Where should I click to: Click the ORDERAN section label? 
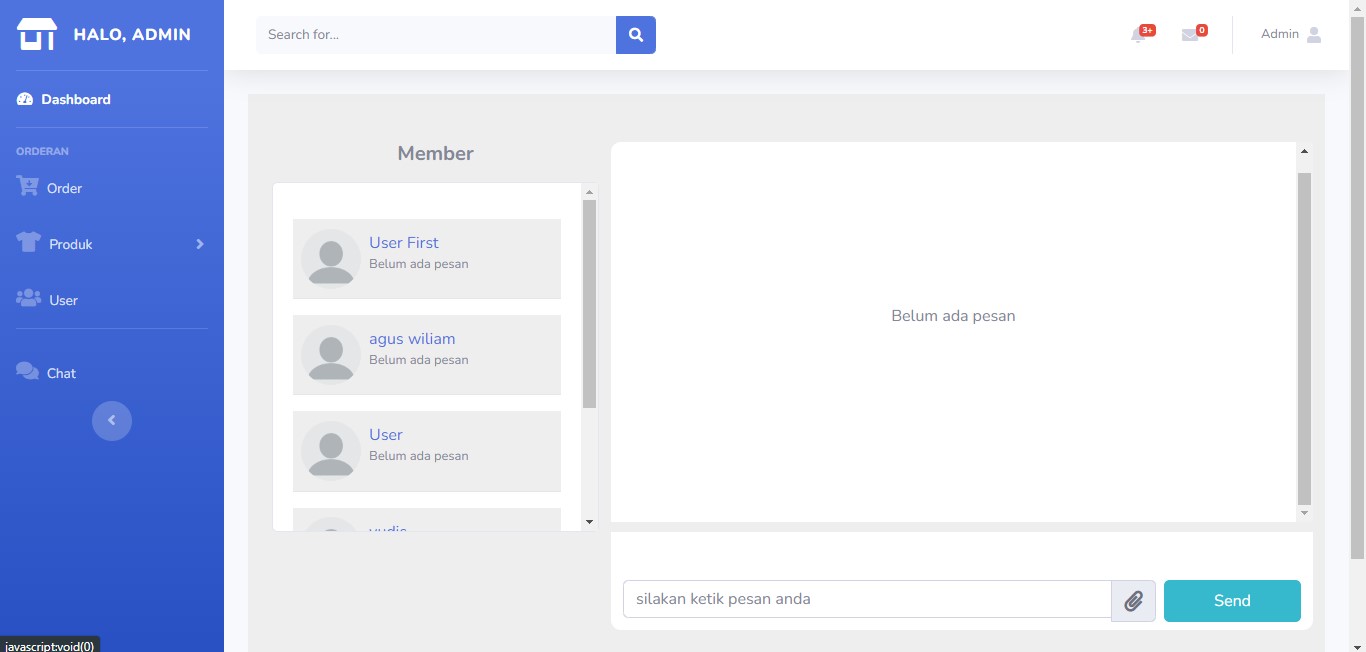click(x=42, y=152)
